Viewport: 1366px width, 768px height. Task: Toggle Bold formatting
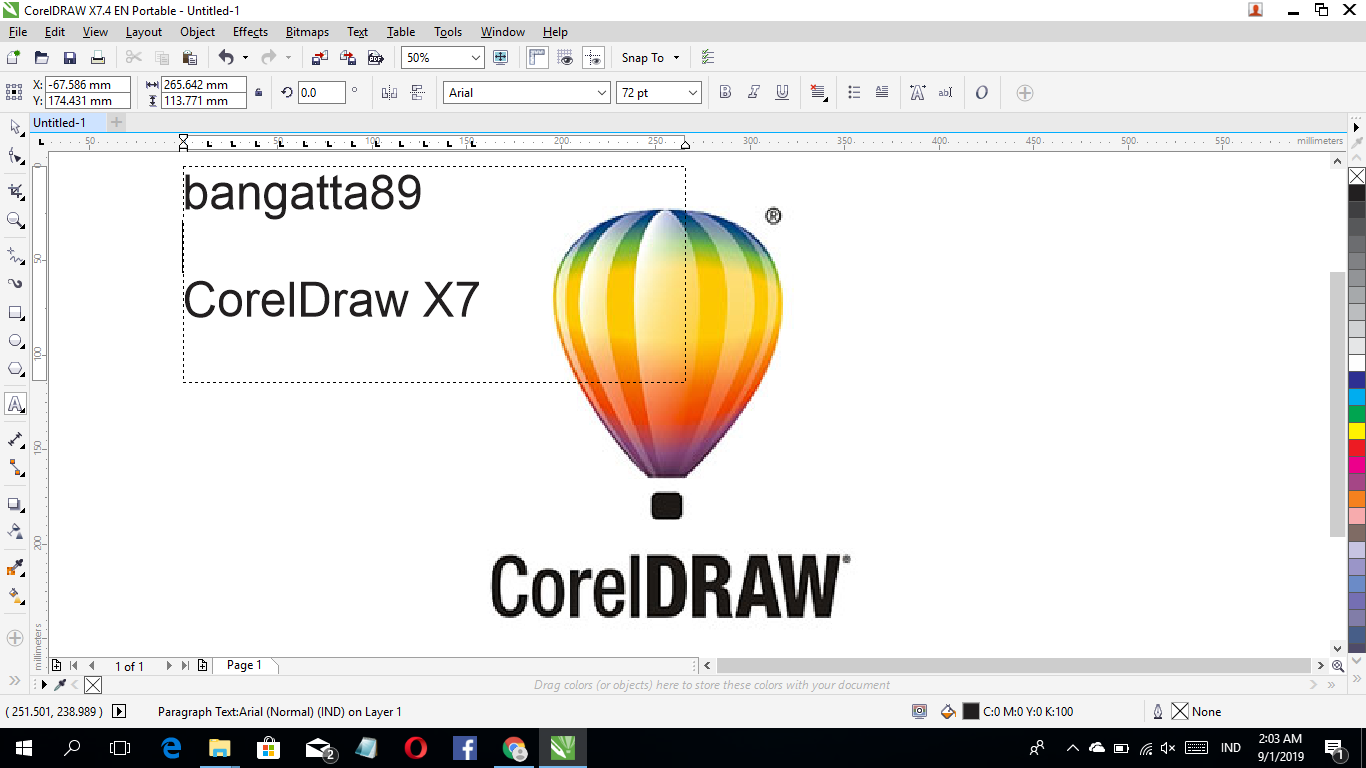pyautogui.click(x=726, y=93)
